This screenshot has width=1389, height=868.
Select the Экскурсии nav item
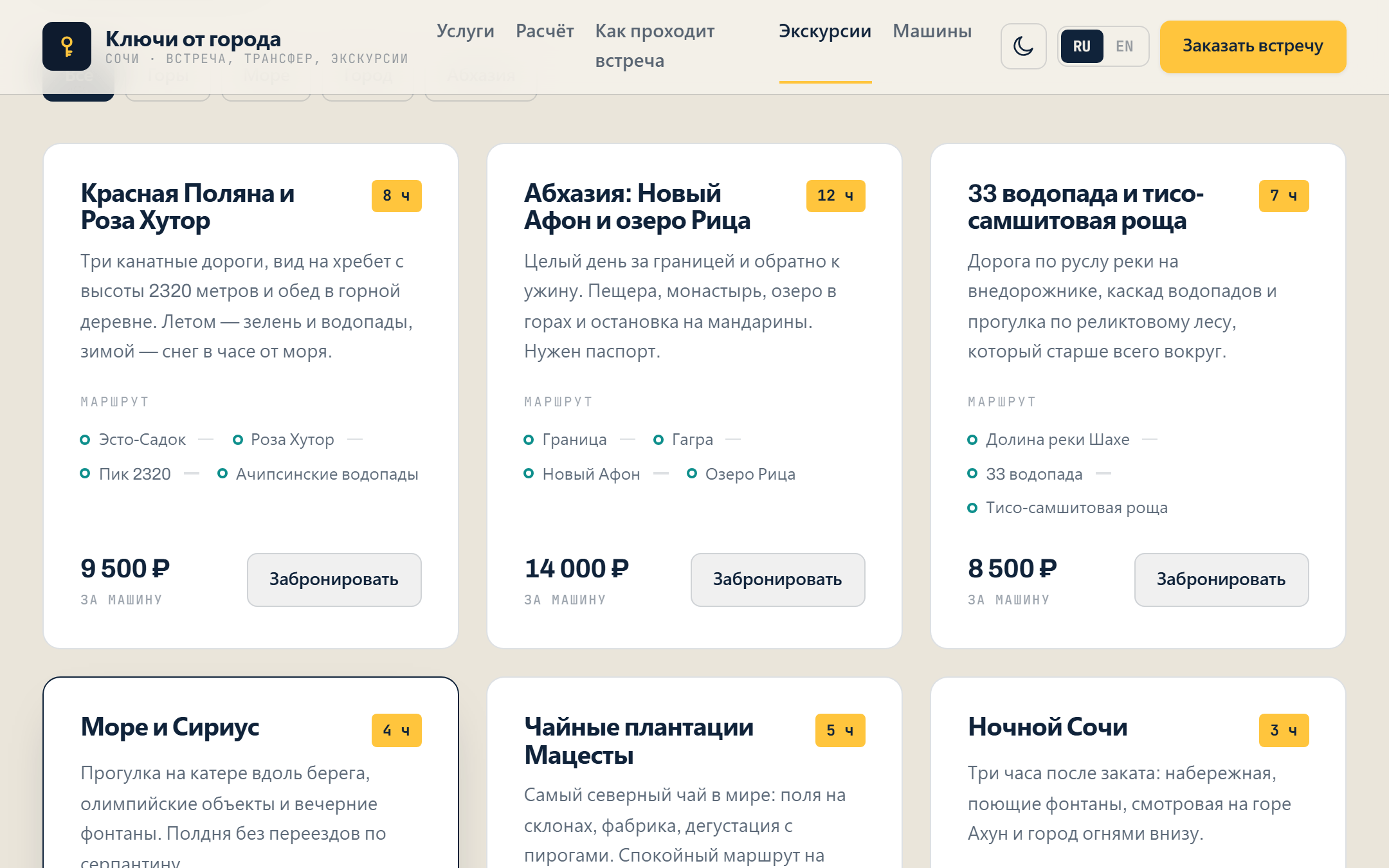click(x=825, y=31)
